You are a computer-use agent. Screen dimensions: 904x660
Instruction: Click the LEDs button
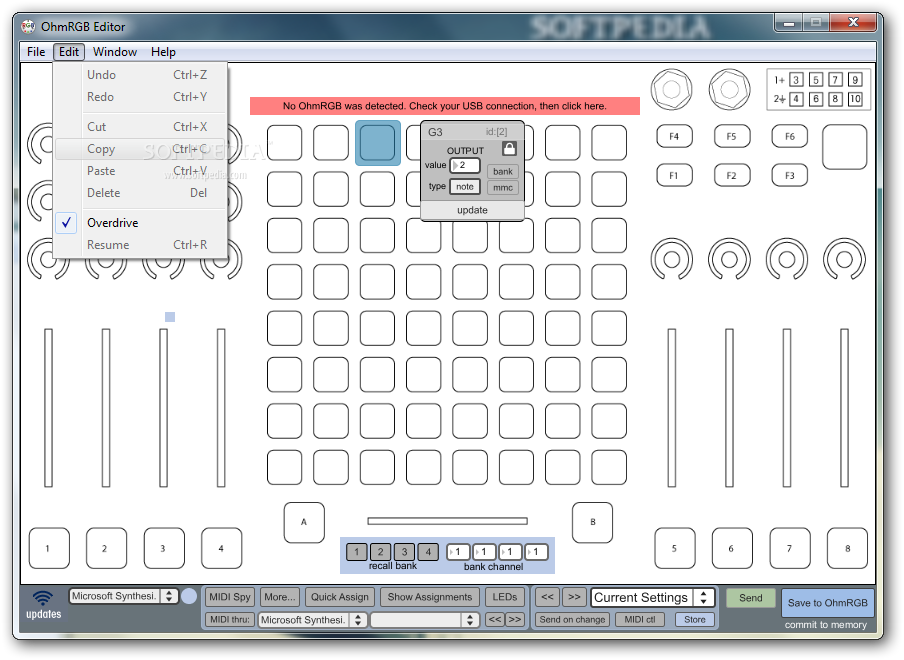tap(504, 597)
